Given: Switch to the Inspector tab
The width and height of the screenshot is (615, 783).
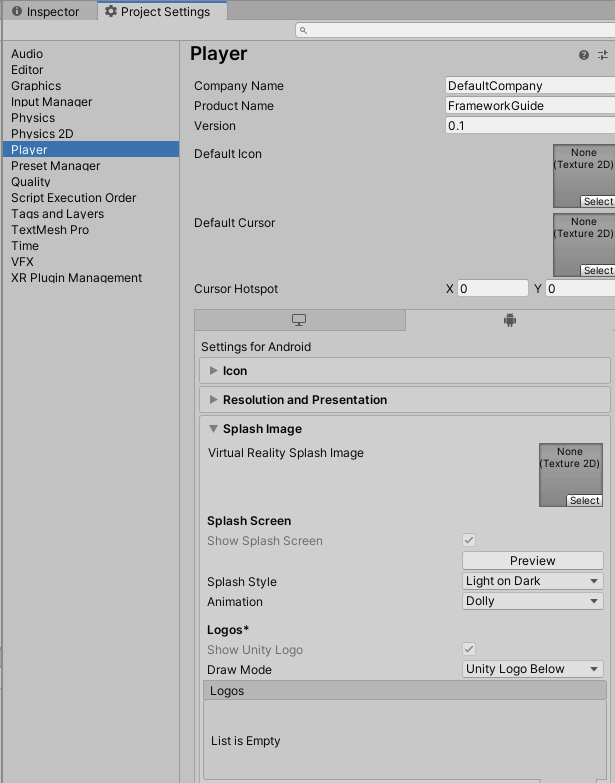Looking at the screenshot, I should click(45, 11).
